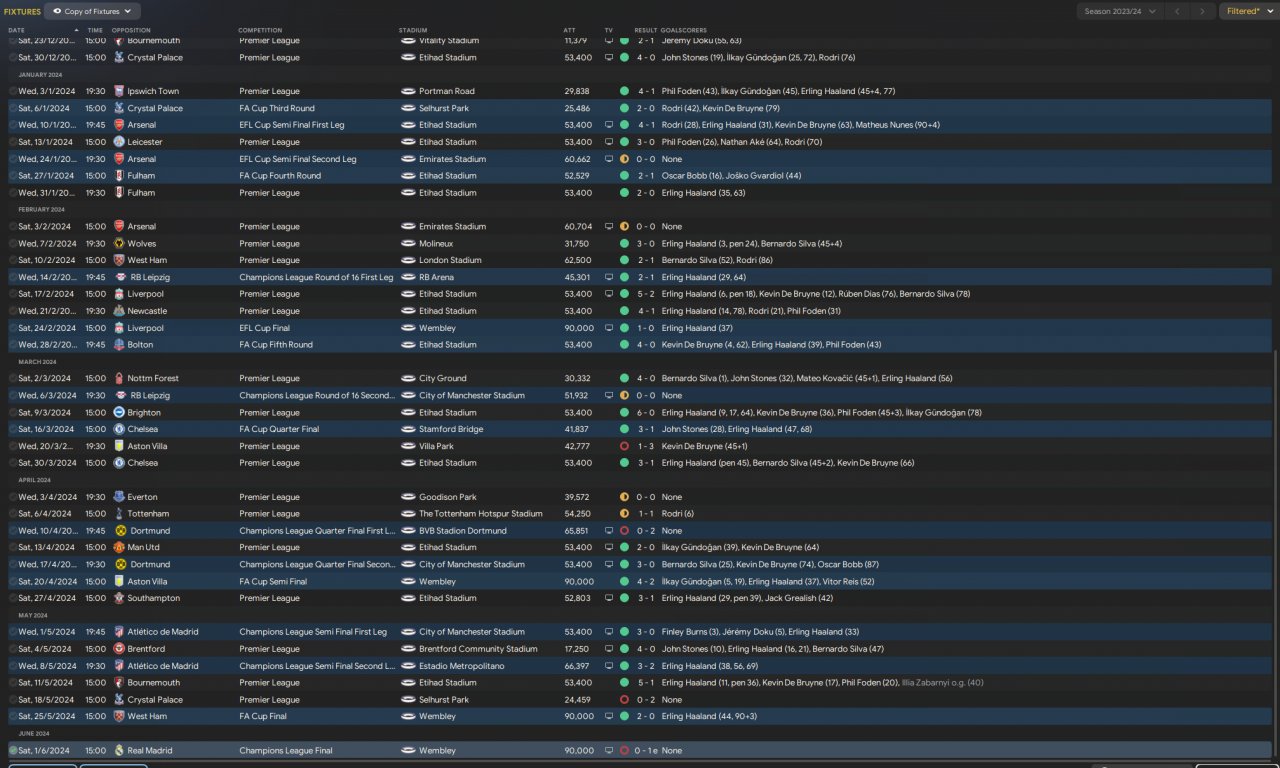Click the Molineux stadium icon
The width and height of the screenshot is (1280, 768).
click(408, 243)
